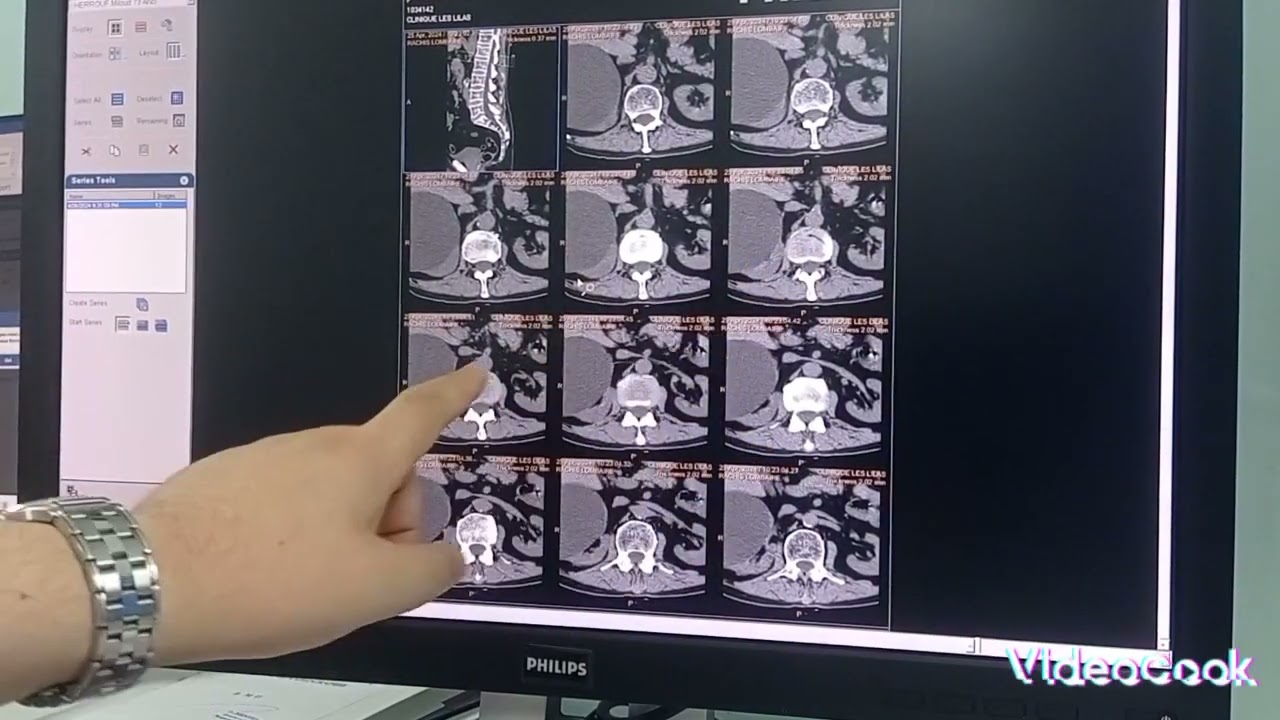
Task: Click the scissors cut icon
Action: pyautogui.click(x=86, y=151)
